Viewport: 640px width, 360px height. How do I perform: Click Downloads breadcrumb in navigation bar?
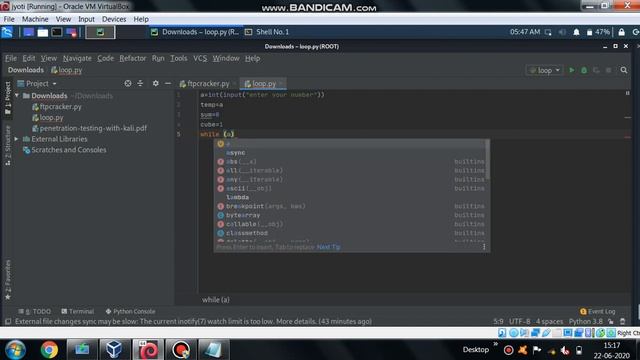26,70
